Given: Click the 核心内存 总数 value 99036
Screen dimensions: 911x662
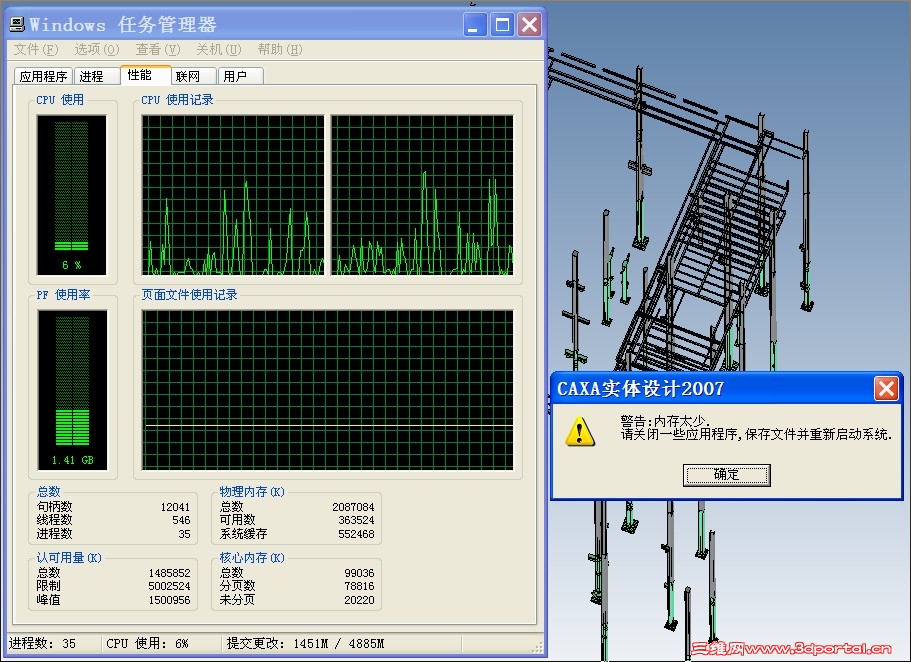Looking at the screenshot, I should tap(359, 573).
